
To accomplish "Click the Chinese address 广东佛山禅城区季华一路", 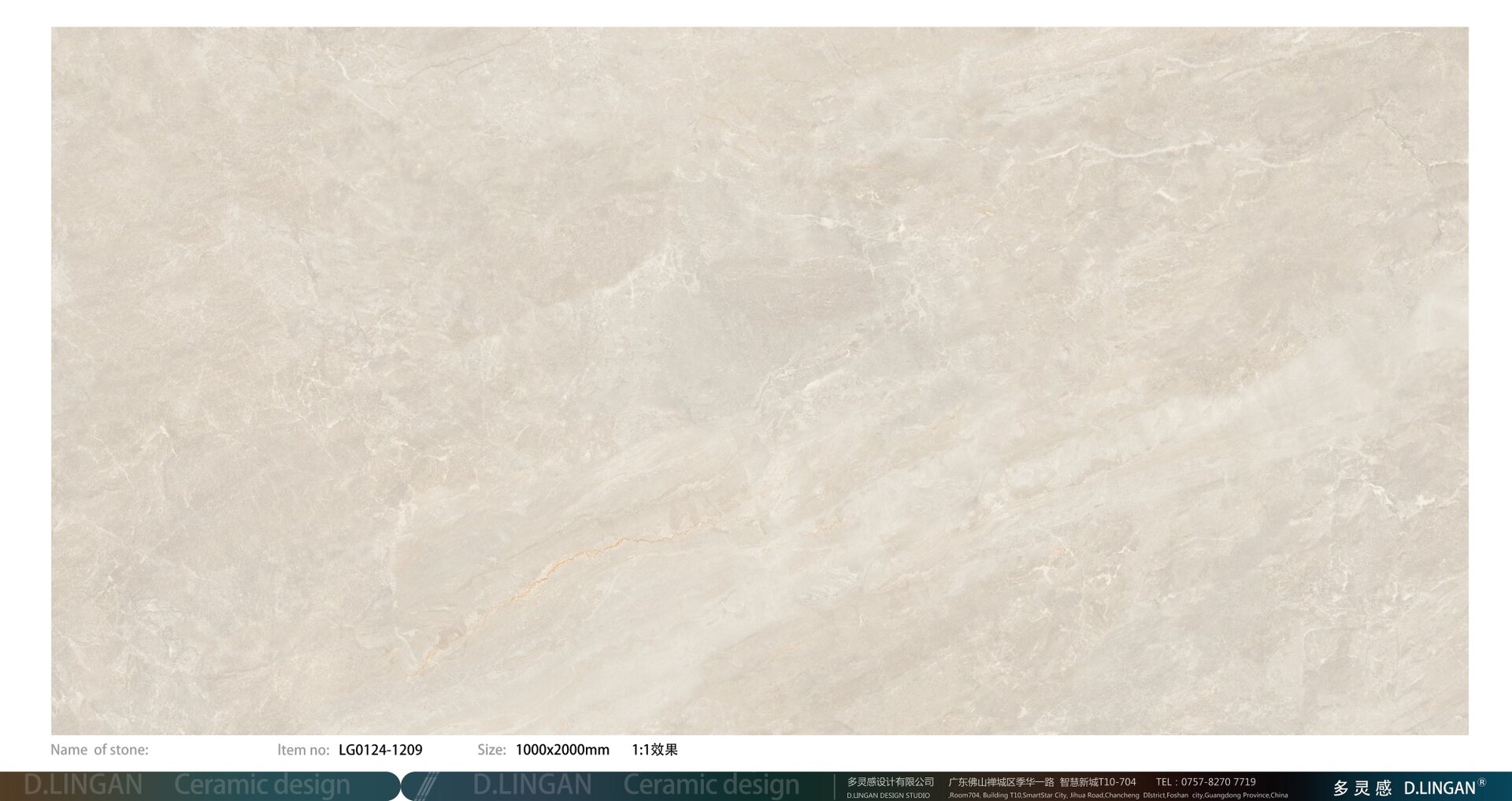I will (x=1001, y=782).
